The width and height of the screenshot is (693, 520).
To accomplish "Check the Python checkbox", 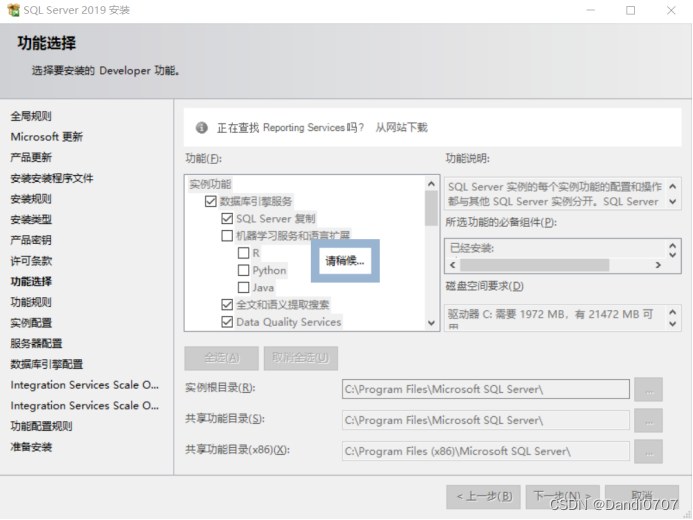I will coord(243,270).
